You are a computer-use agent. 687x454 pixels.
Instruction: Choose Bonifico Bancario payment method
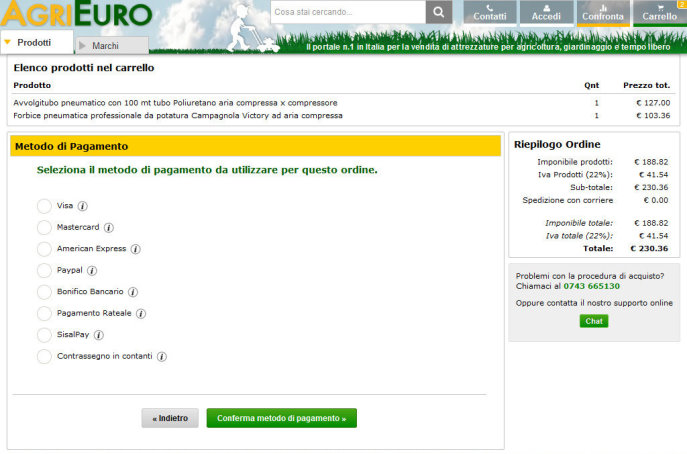point(44,292)
